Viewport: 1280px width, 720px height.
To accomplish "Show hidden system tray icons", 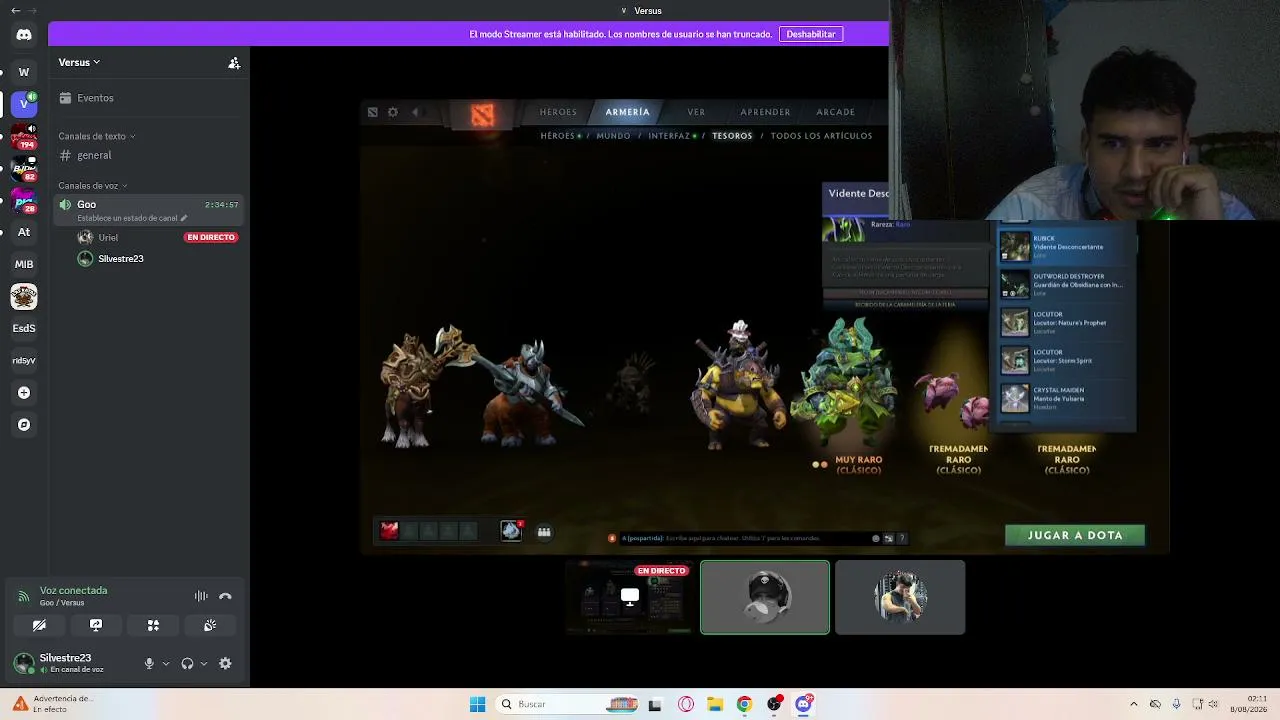I will point(1133,704).
